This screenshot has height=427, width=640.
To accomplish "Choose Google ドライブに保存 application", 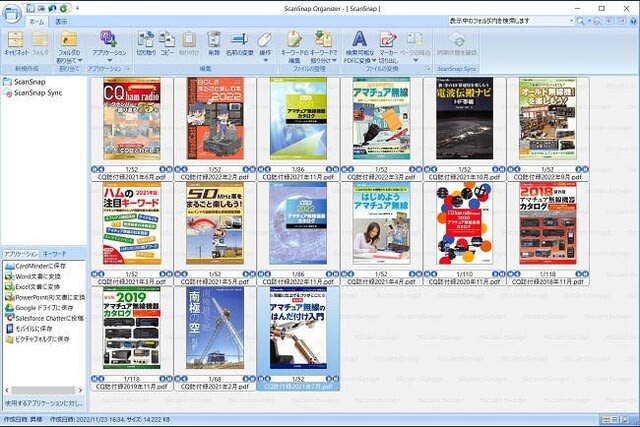I will [39, 308].
